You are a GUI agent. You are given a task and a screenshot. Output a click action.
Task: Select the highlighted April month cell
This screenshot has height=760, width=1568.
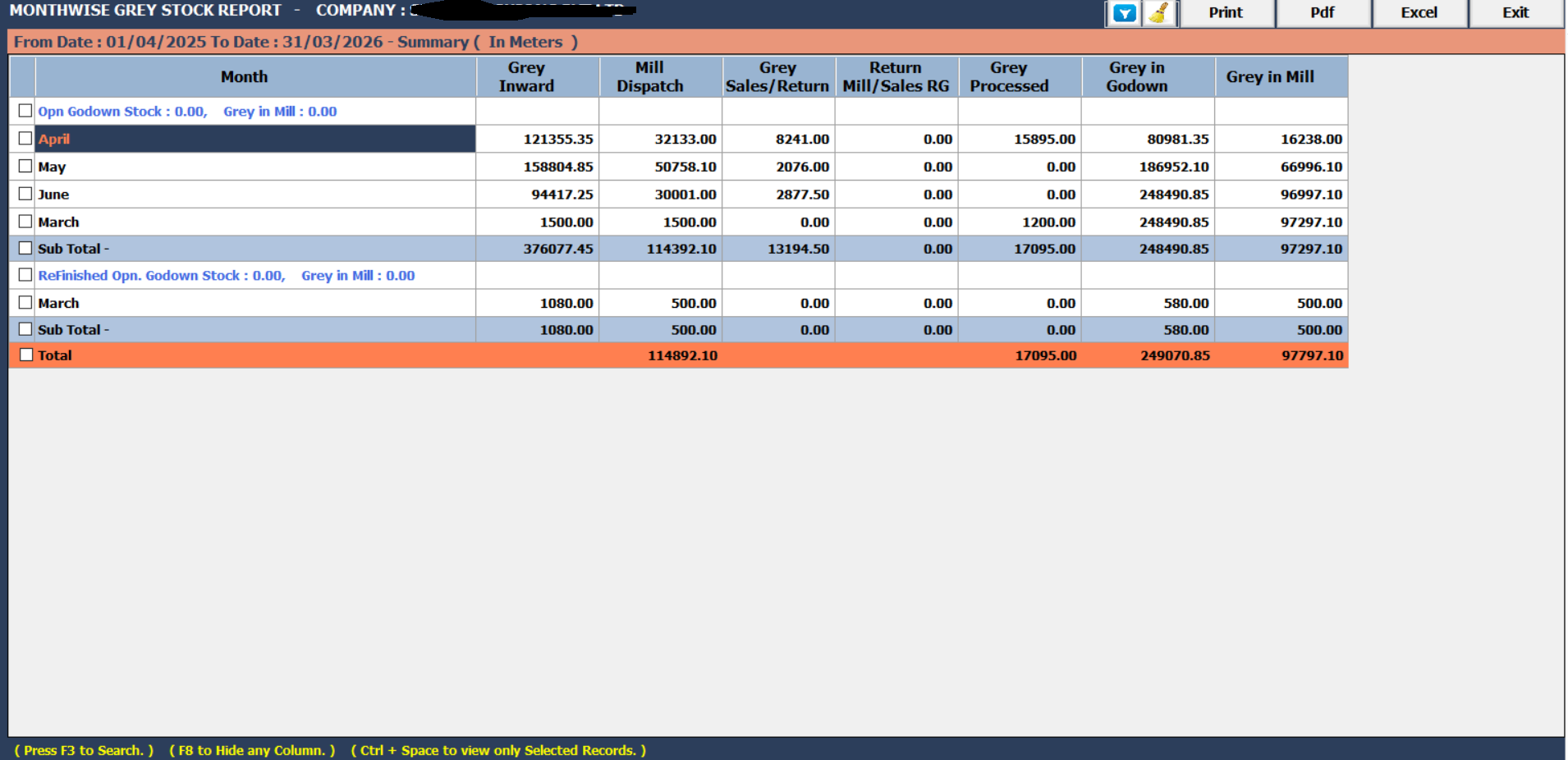click(x=254, y=139)
